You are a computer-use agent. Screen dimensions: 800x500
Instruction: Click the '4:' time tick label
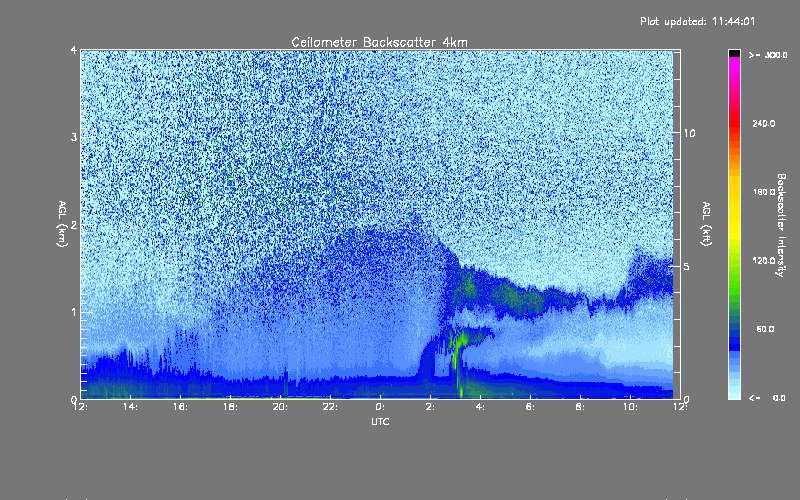(481, 407)
